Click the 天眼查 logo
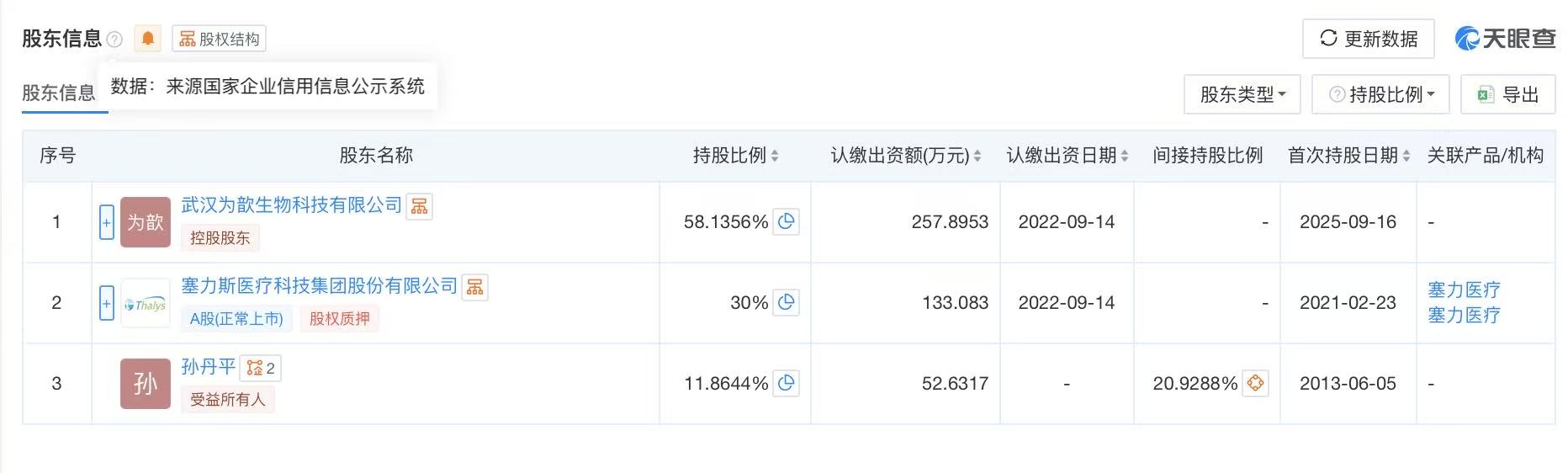Viewport: 1568px width, 473px height. 1505,39
